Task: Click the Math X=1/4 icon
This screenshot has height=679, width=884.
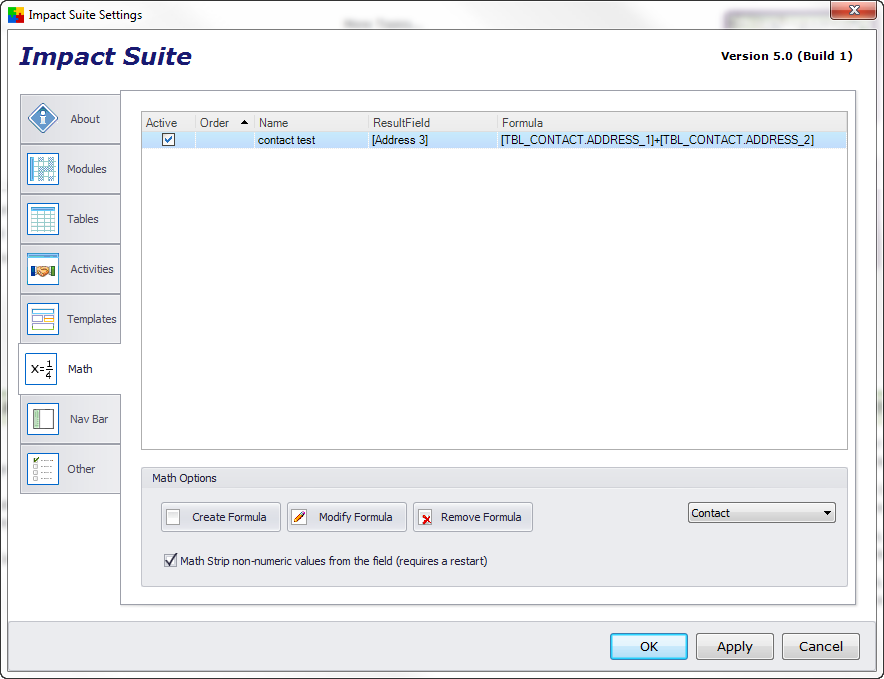Action: pos(41,369)
